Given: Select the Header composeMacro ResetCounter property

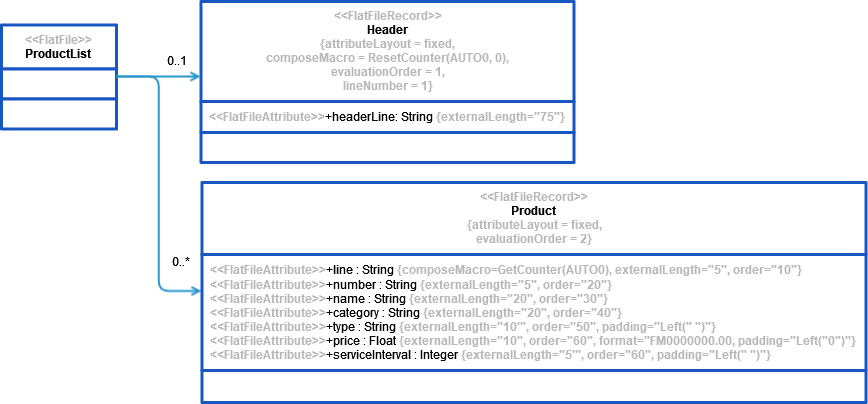Looking at the screenshot, I should click(387, 58).
